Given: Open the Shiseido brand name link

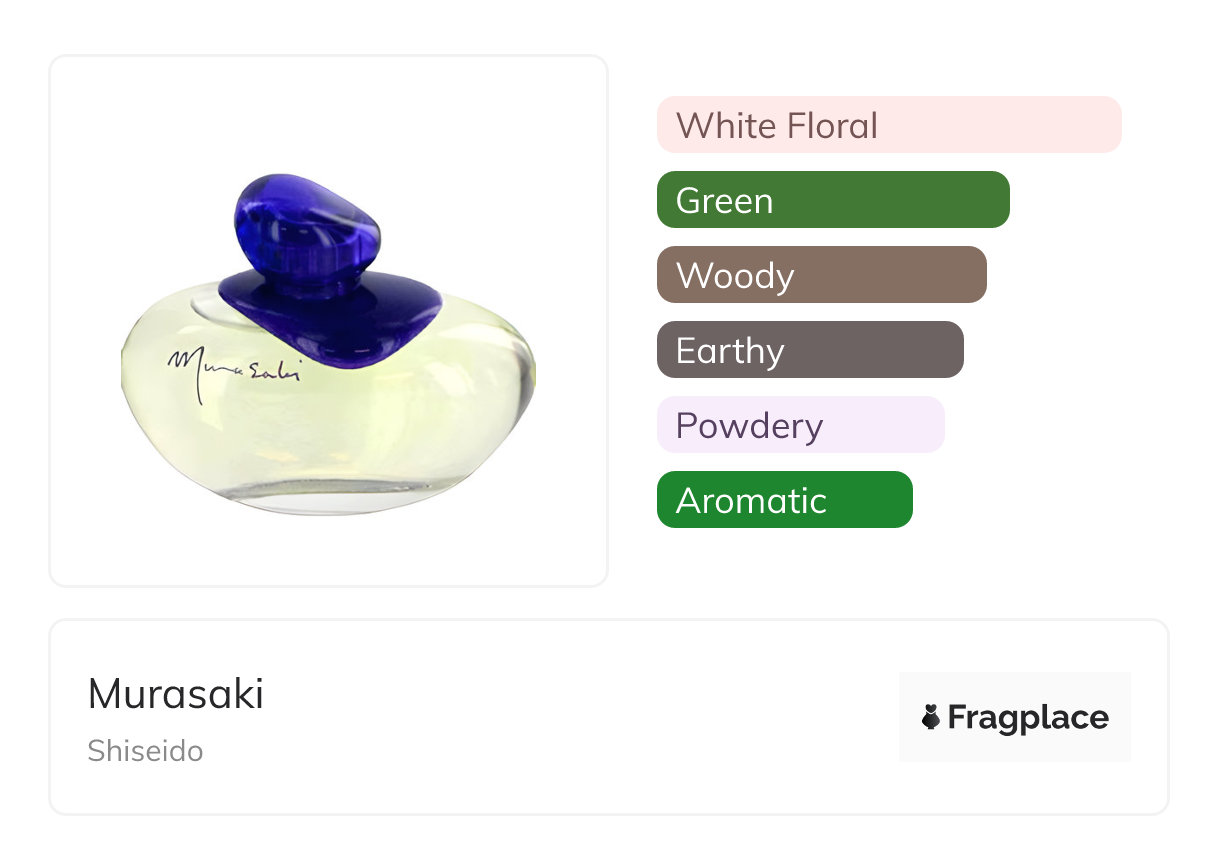Looking at the screenshot, I should pos(145,751).
